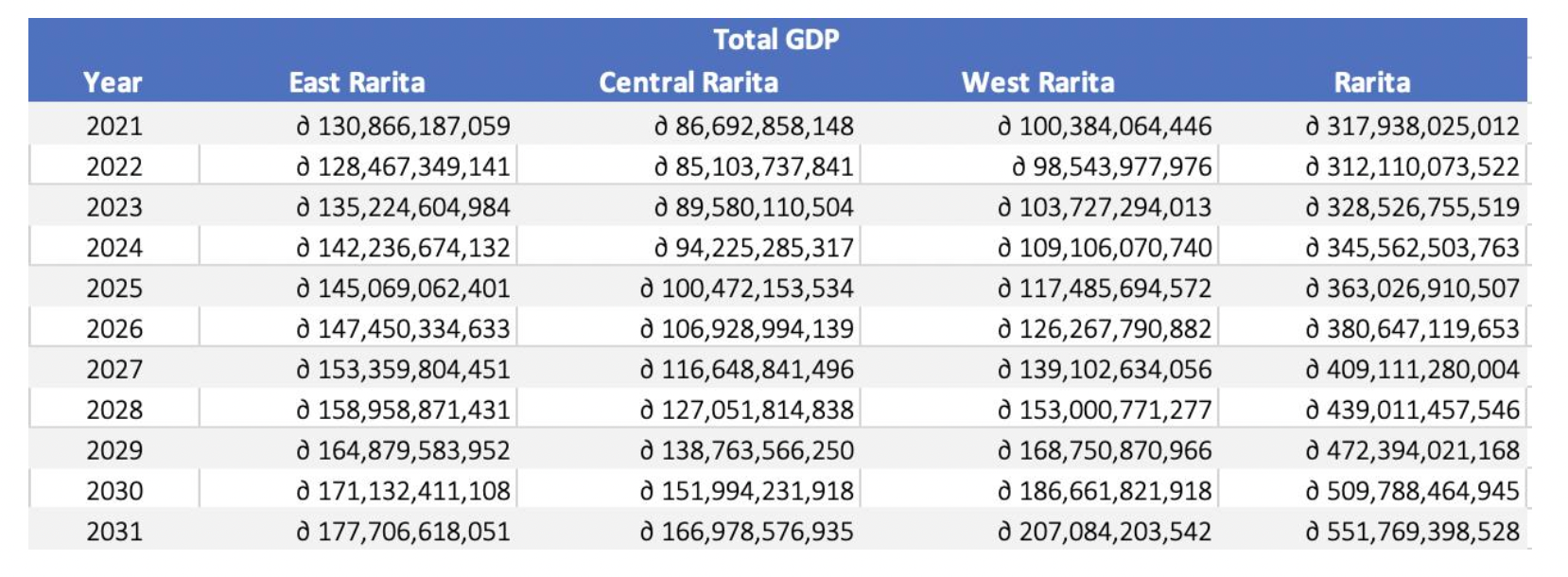Image resolution: width=1568 pixels, height=577 pixels.
Task: Click Rarita total 317,938,025,012
Action: tap(1413, 126)
